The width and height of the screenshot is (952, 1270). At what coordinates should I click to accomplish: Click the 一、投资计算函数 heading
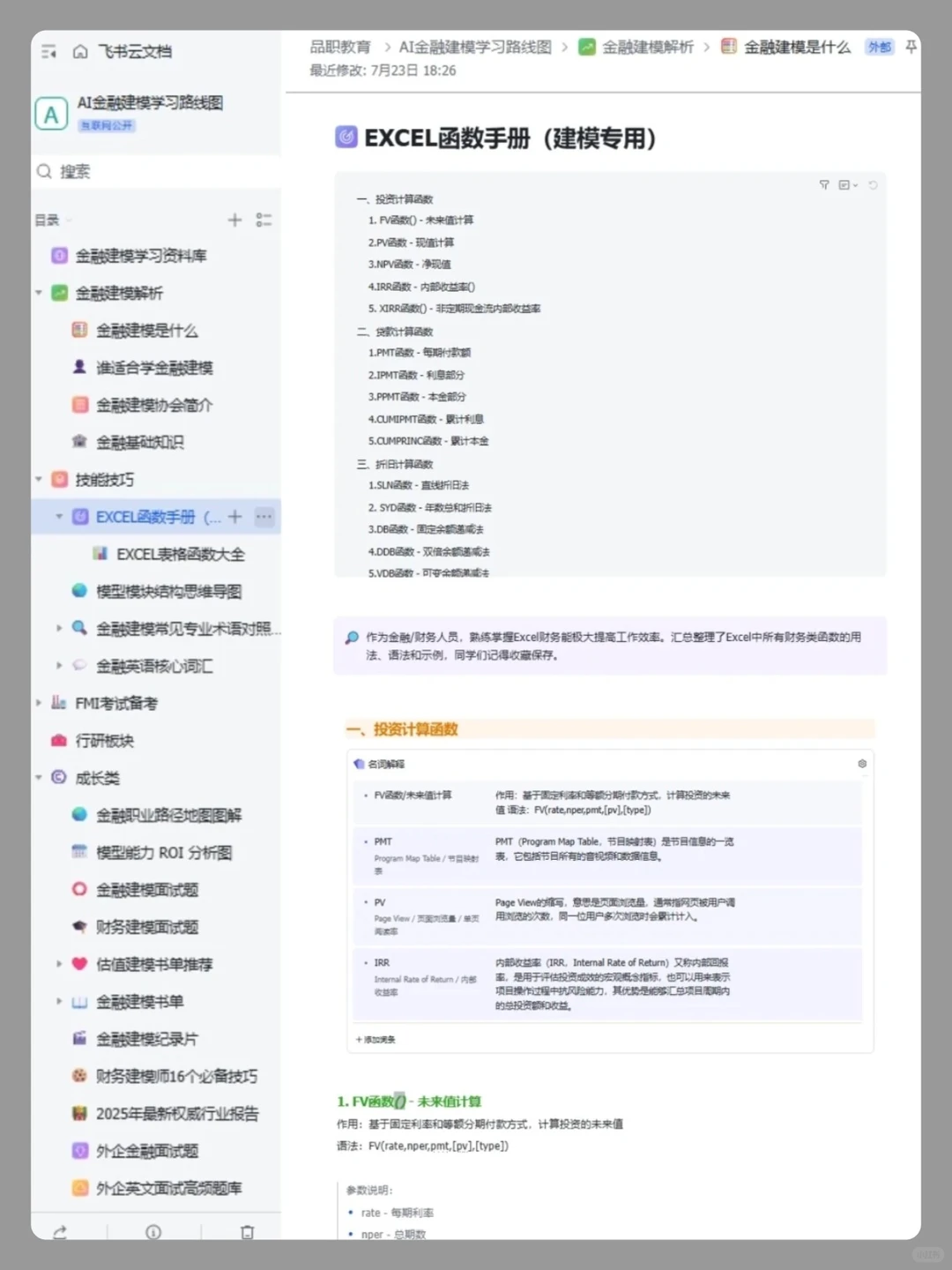point(403,729)
